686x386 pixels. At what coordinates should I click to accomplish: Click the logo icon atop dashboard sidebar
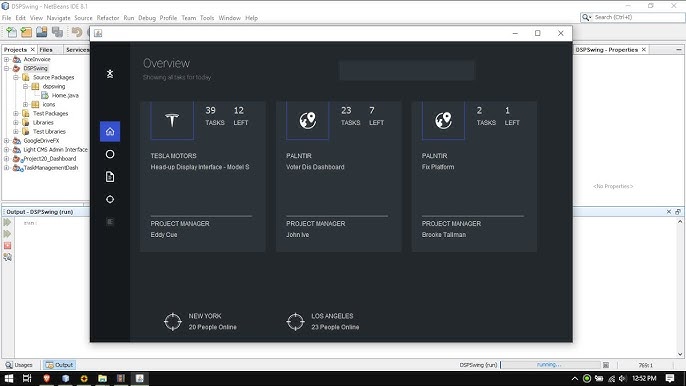point(110,74)
